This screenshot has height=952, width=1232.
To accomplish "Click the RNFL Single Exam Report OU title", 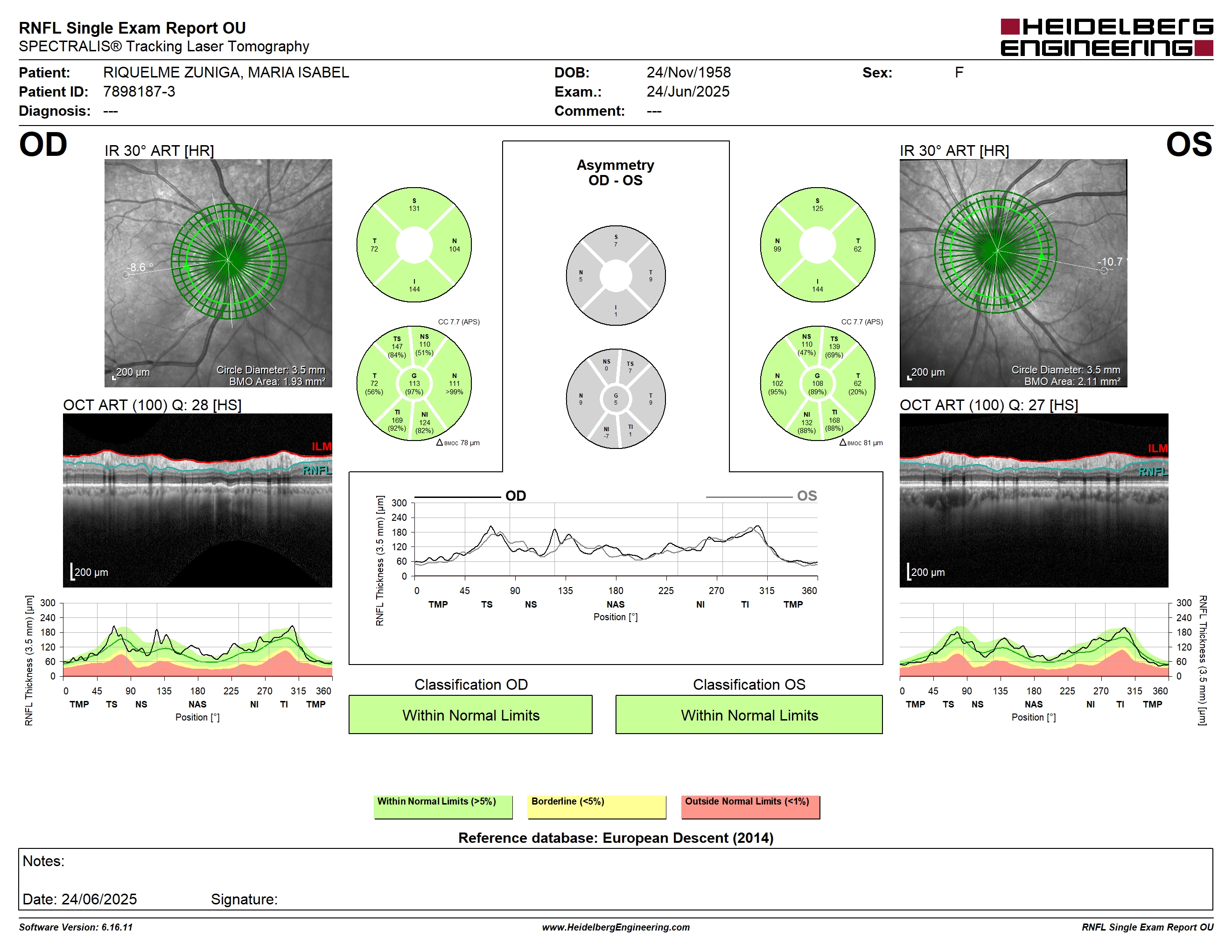I will coord(132,28).
